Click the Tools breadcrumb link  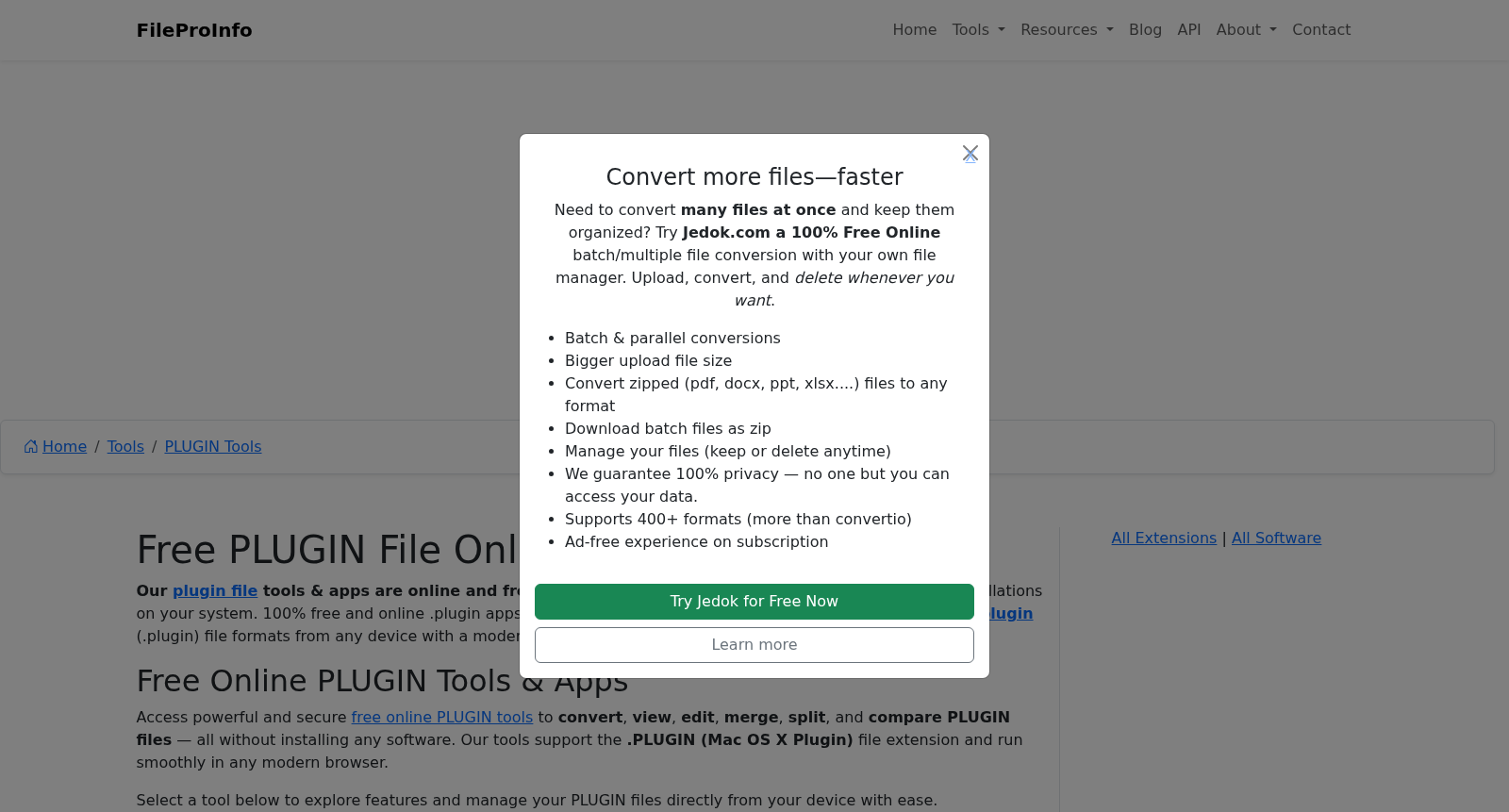tap(125, 447)
